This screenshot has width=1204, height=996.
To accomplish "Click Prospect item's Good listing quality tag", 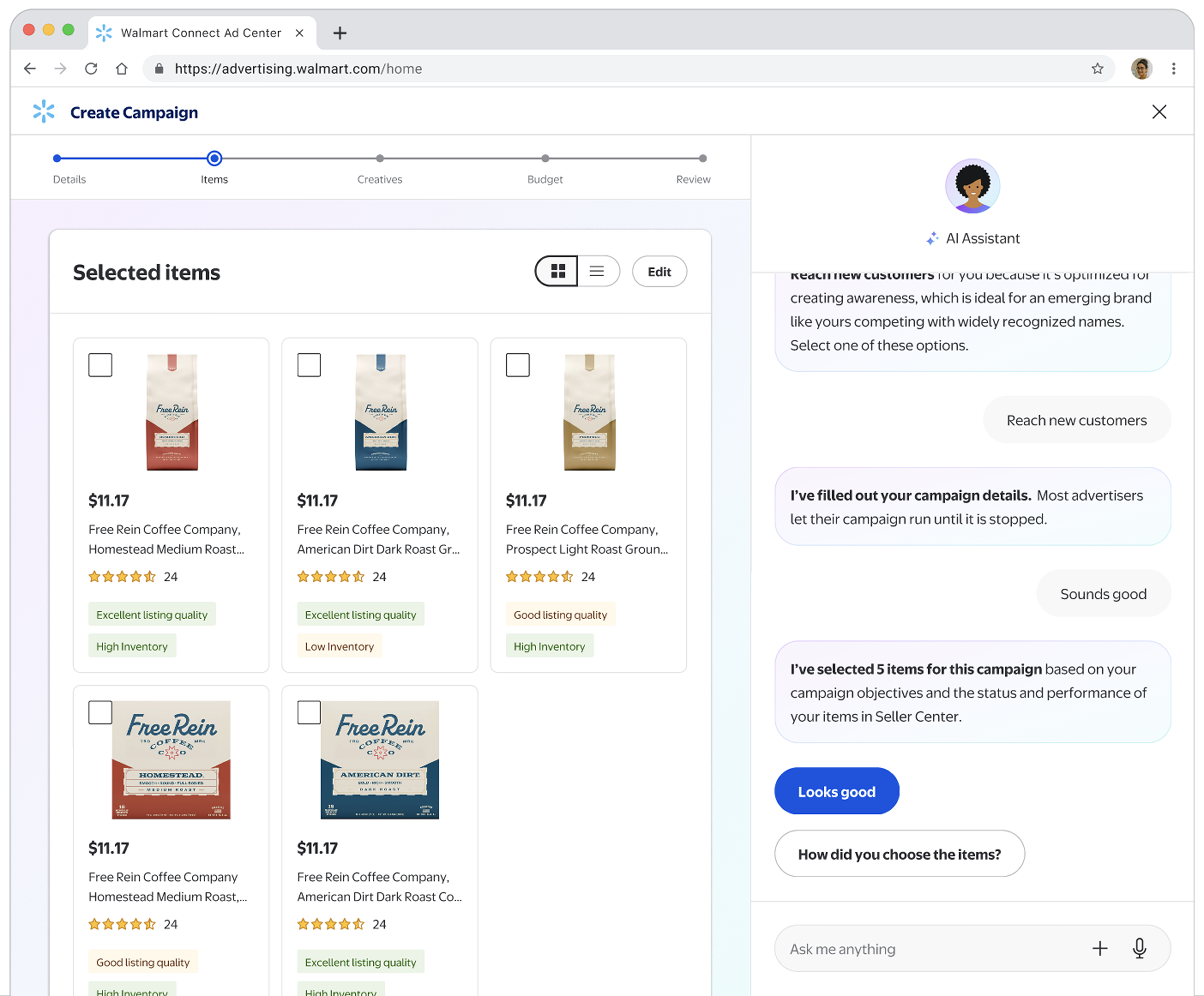I will click(560, 614).
